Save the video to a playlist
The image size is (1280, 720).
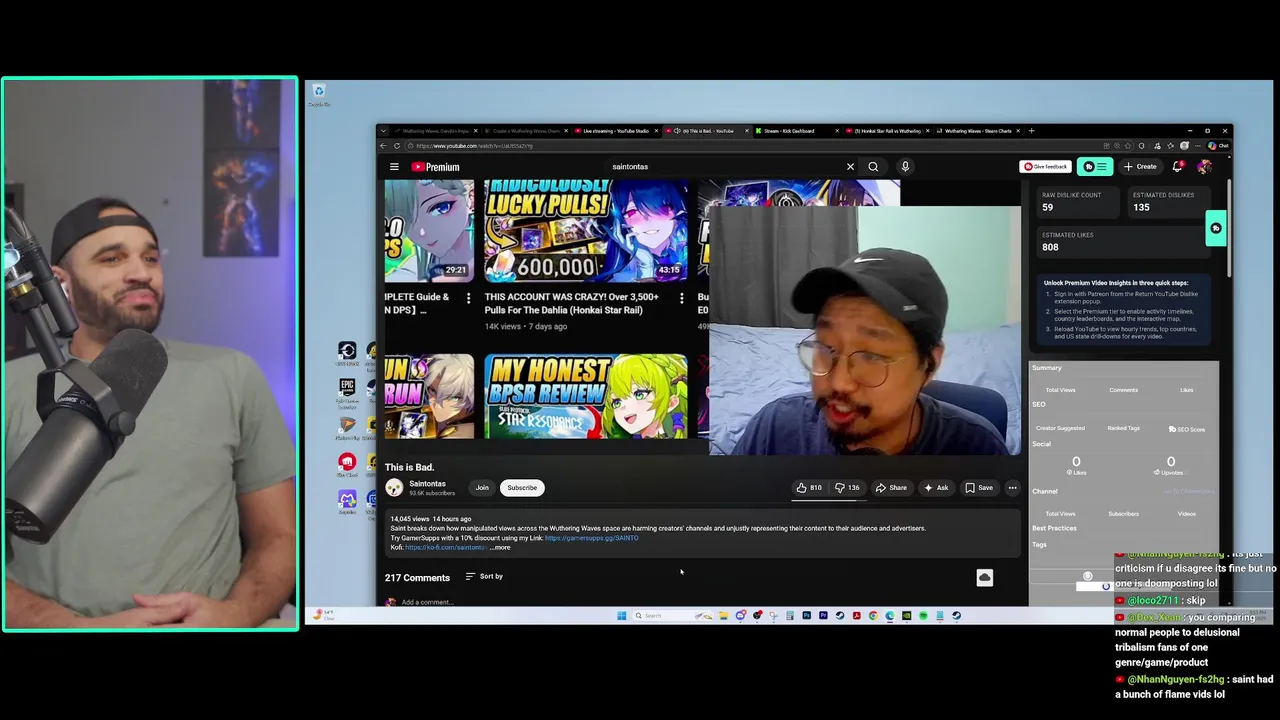[x=979, y=488]
